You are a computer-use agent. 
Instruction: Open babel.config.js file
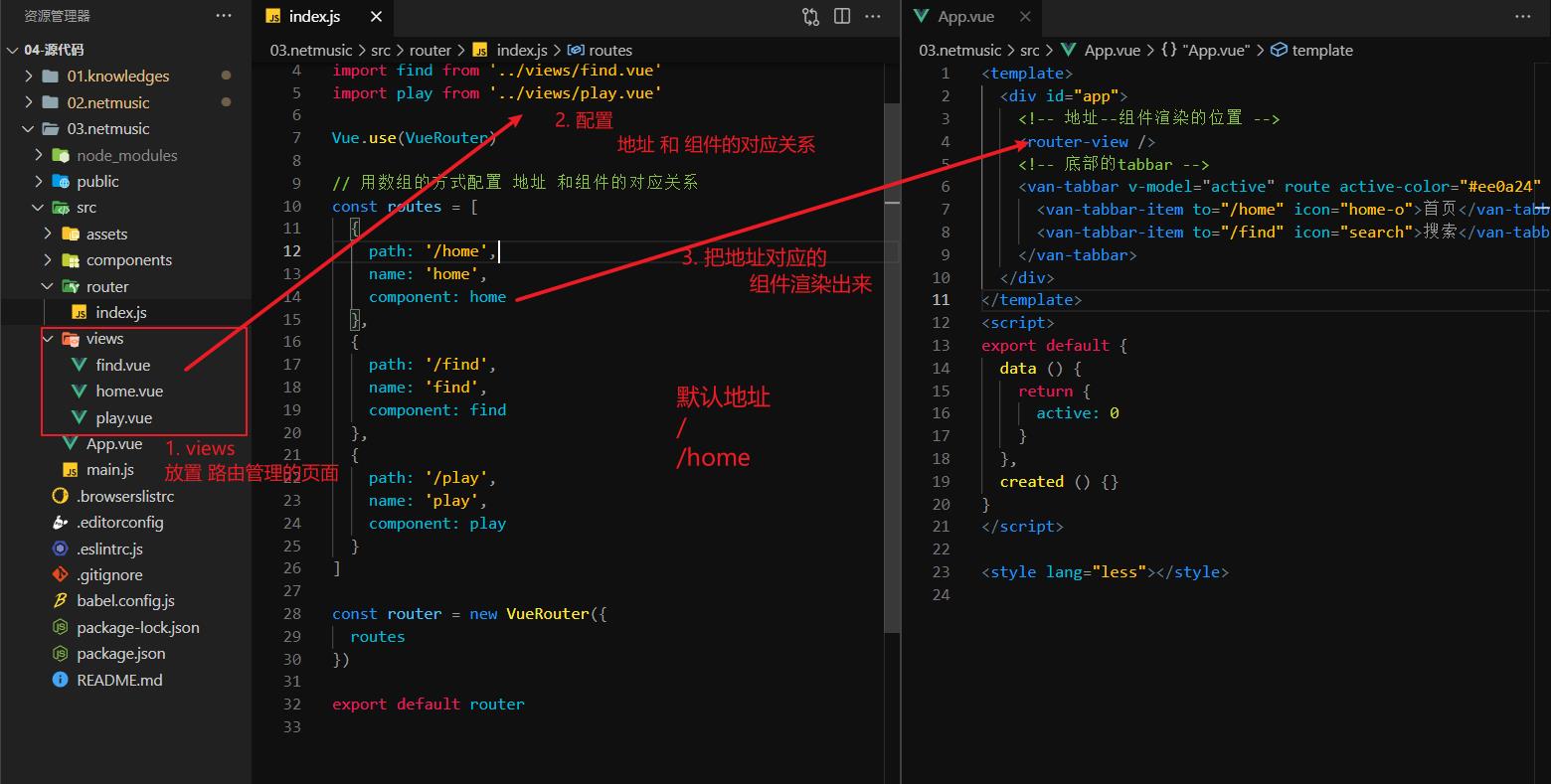(x=125, y=601)
